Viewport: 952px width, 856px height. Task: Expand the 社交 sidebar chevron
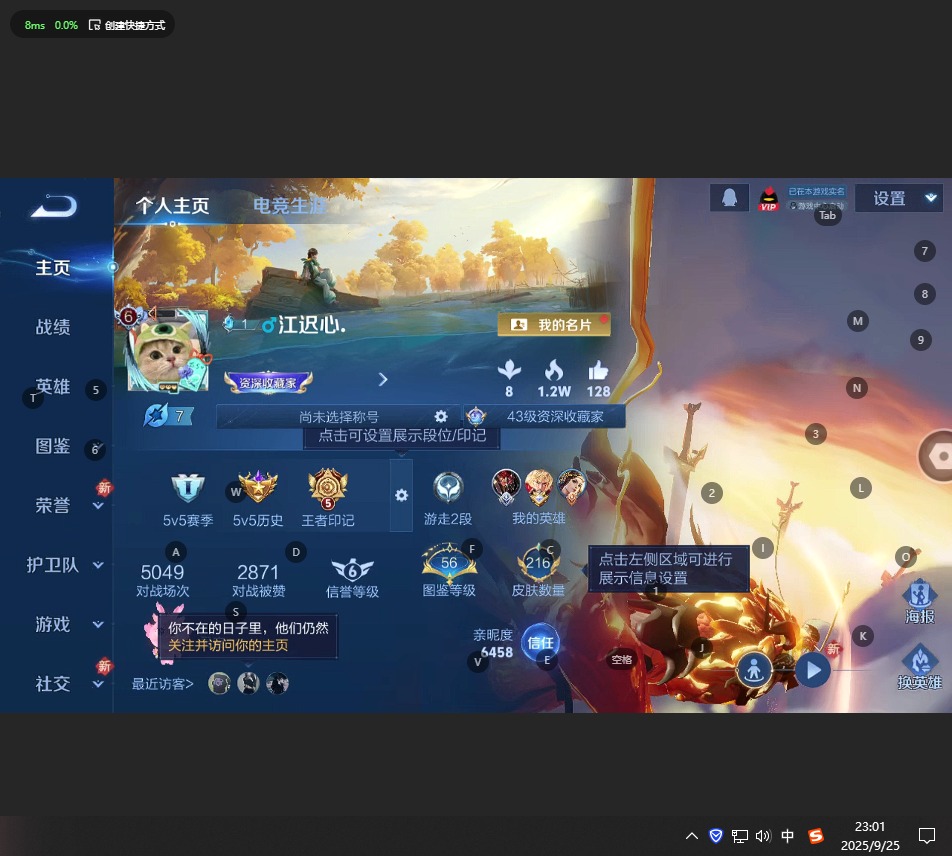[98, 684]
